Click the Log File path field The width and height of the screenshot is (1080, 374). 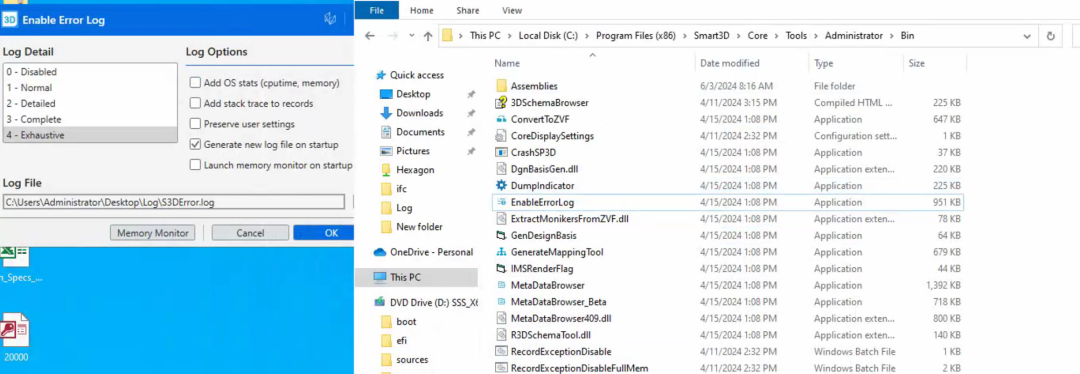click(174, 202)
